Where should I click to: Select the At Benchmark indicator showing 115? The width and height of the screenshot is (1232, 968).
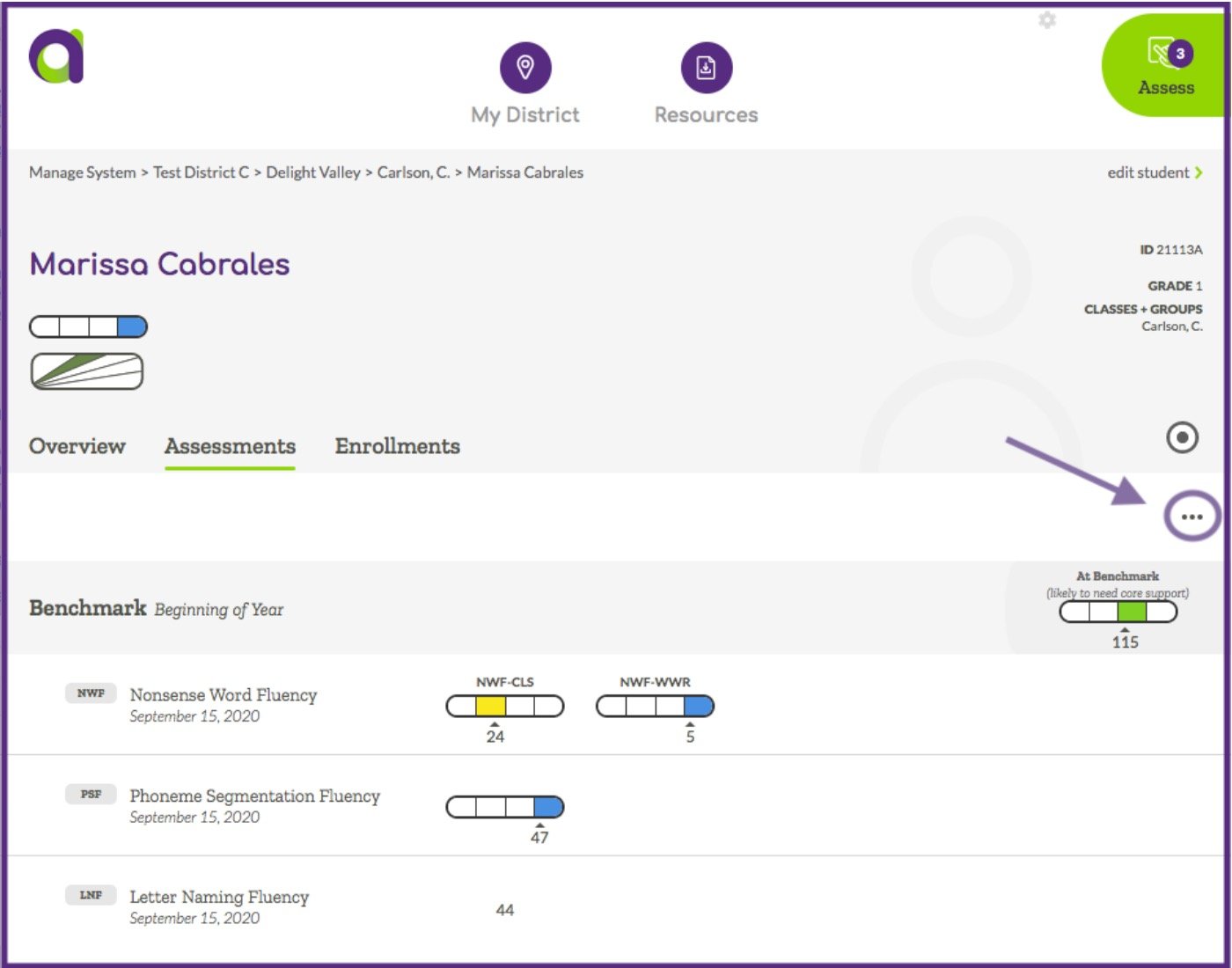coord(1116,612)
